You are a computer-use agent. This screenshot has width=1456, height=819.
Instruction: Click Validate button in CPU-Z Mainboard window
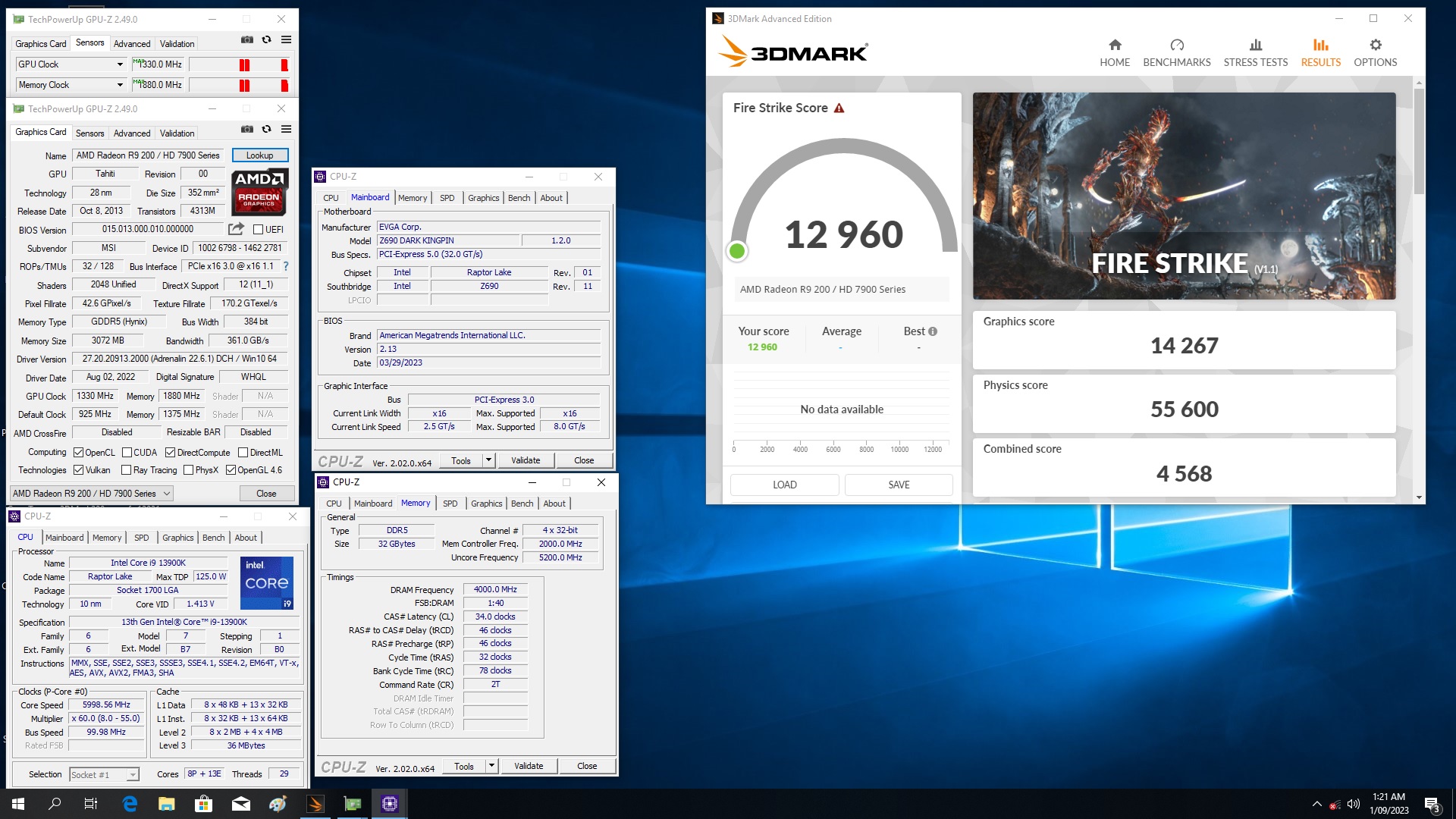click(x=526, y=460)
